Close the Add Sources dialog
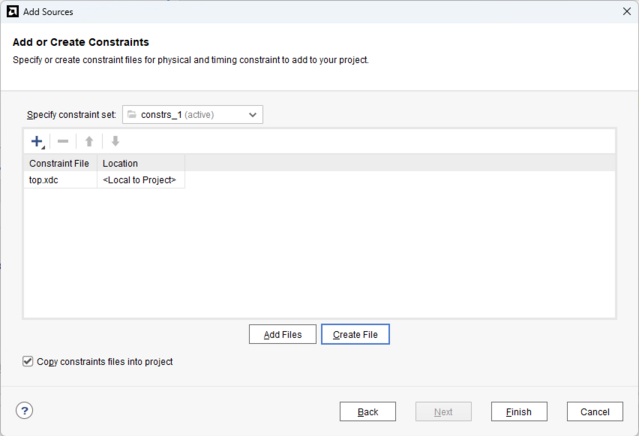Screen dimensions: 639x436 627,11
